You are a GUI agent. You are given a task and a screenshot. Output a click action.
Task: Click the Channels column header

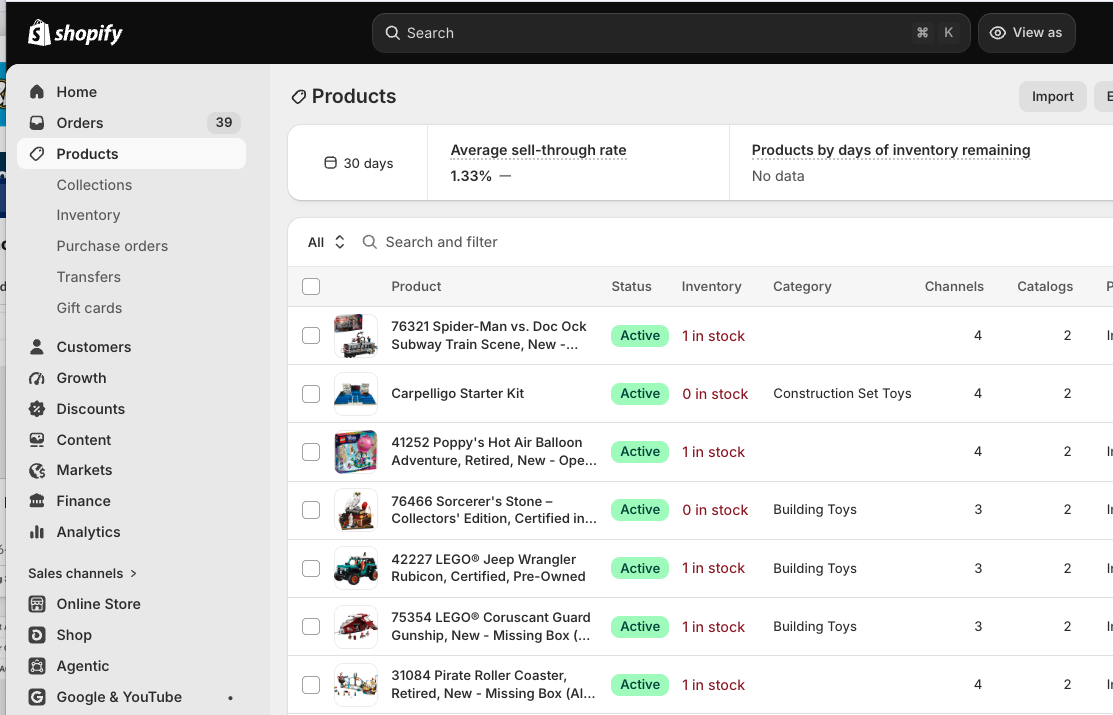tap(954, 286)
